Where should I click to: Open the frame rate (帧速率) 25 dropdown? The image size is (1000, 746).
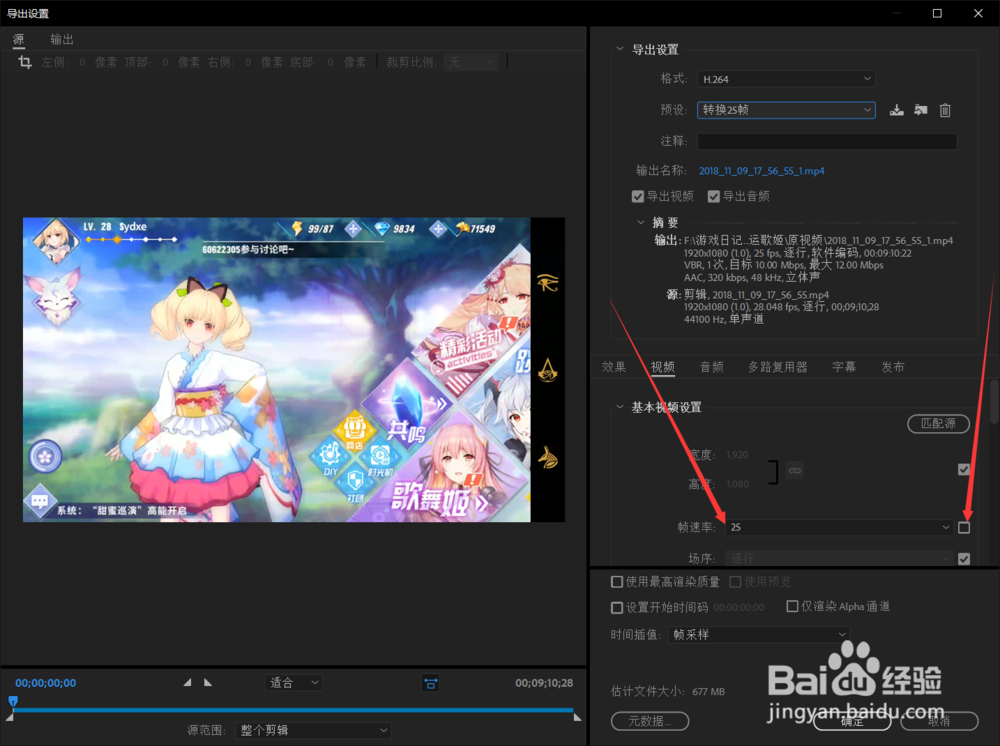tap(839, 527)
